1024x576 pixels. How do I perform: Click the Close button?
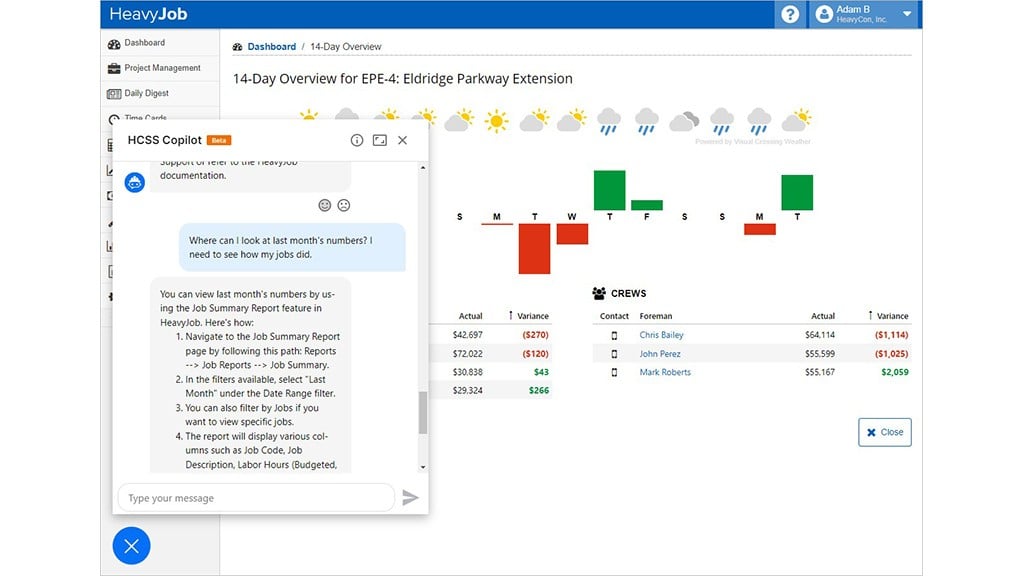coord(884,432)
